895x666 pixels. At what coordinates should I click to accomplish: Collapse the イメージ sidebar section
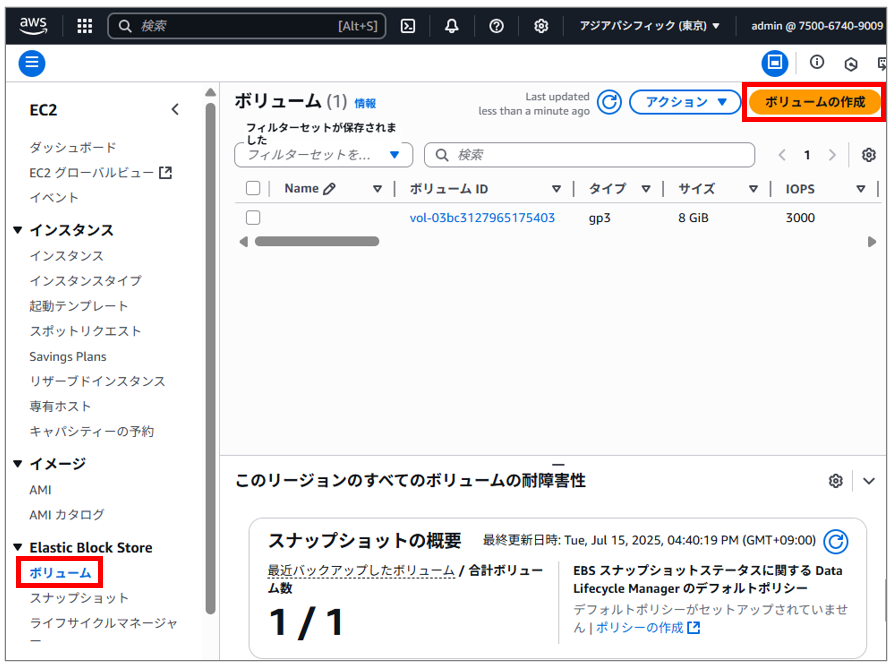18,463
